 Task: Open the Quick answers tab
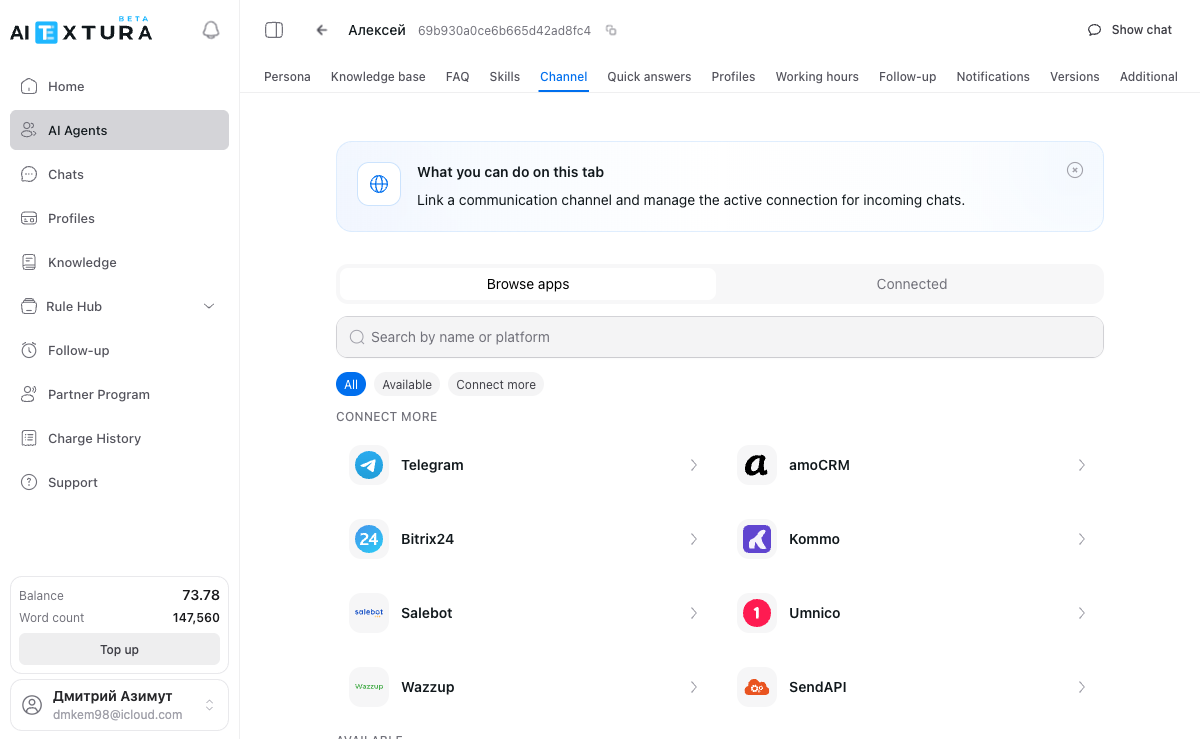pyautogui.click(x=649, y=77)
